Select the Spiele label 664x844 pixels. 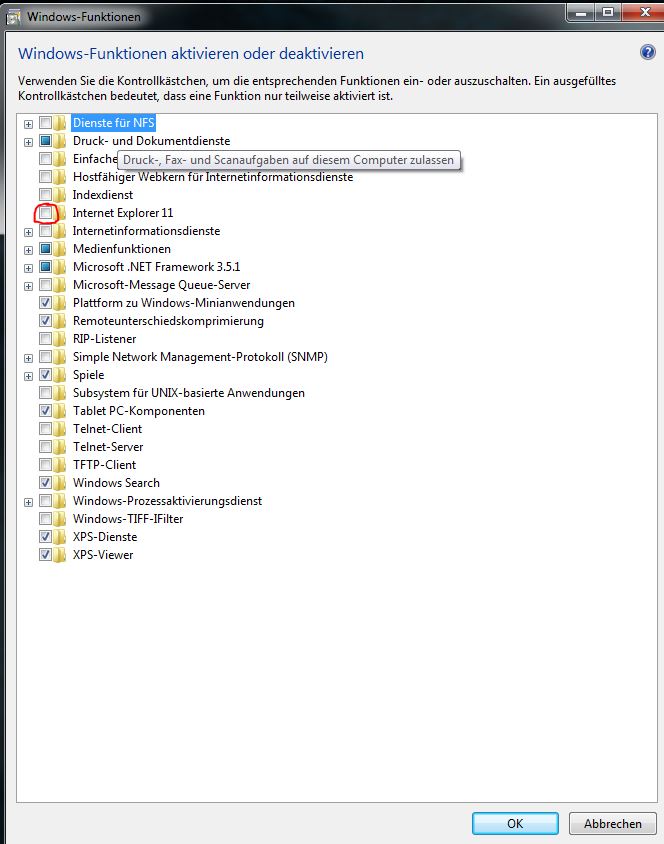click(89, 375)
